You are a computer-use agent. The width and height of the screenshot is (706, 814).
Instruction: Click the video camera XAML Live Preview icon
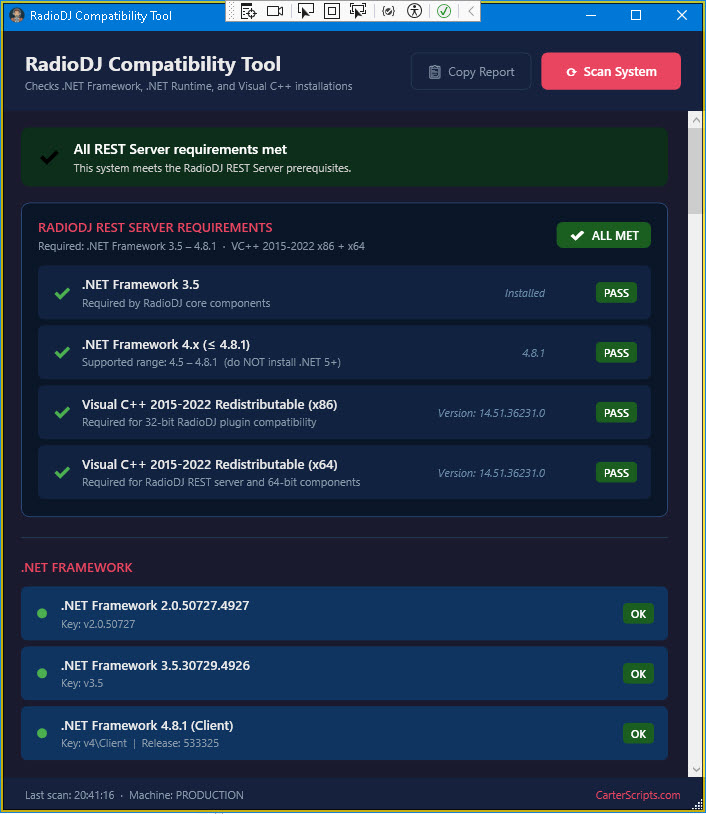275,11
